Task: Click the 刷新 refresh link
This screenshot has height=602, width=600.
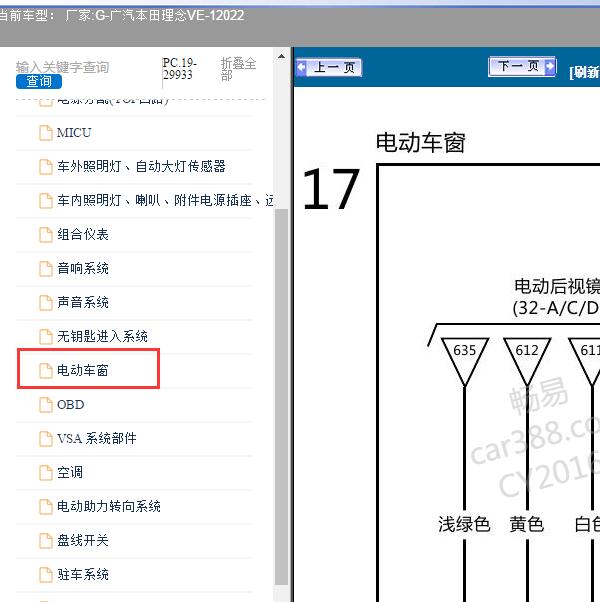Action: click(x=585, y=72)
